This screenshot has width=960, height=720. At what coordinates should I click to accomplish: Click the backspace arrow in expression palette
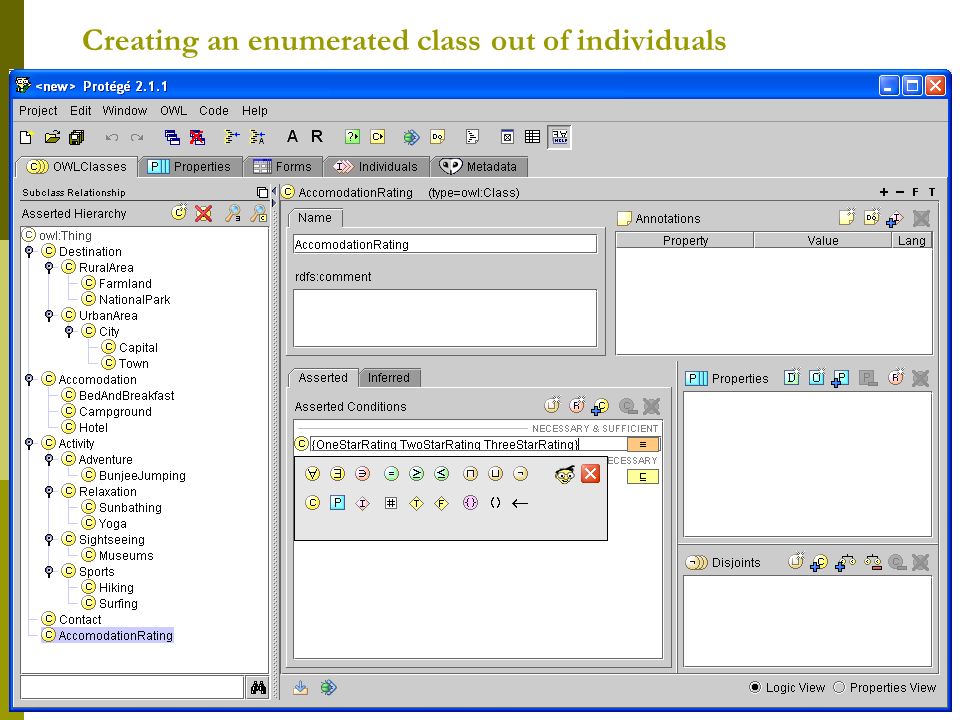[520, 503]
